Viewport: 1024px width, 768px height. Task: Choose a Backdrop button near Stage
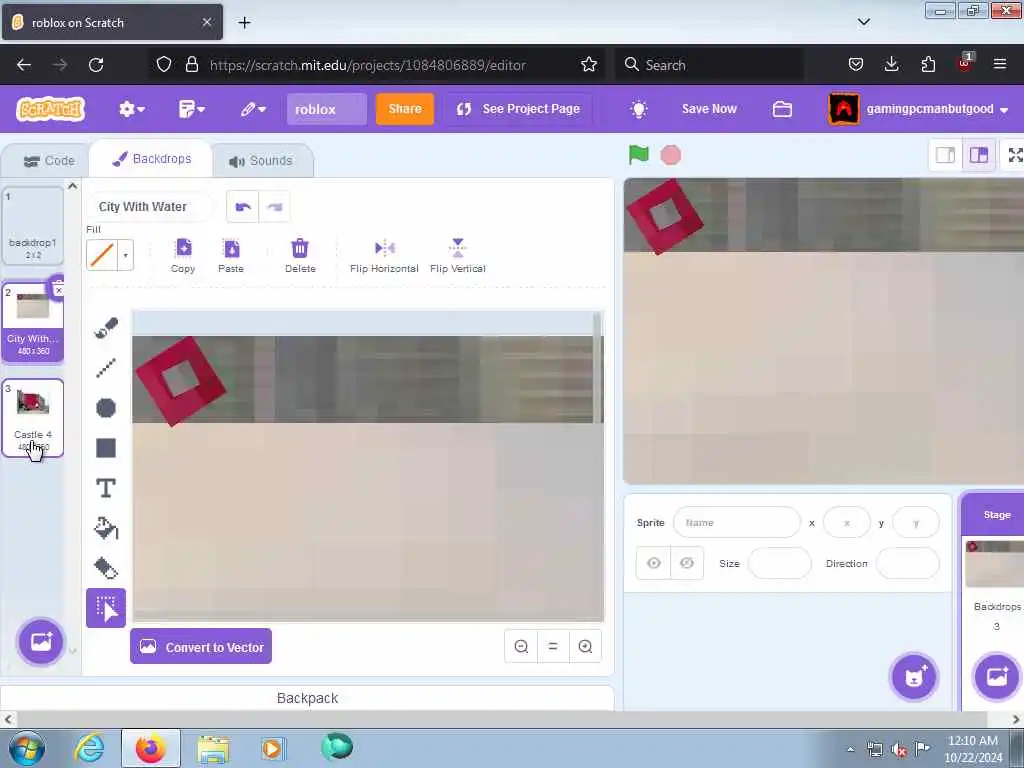click(x=997, y=677)
